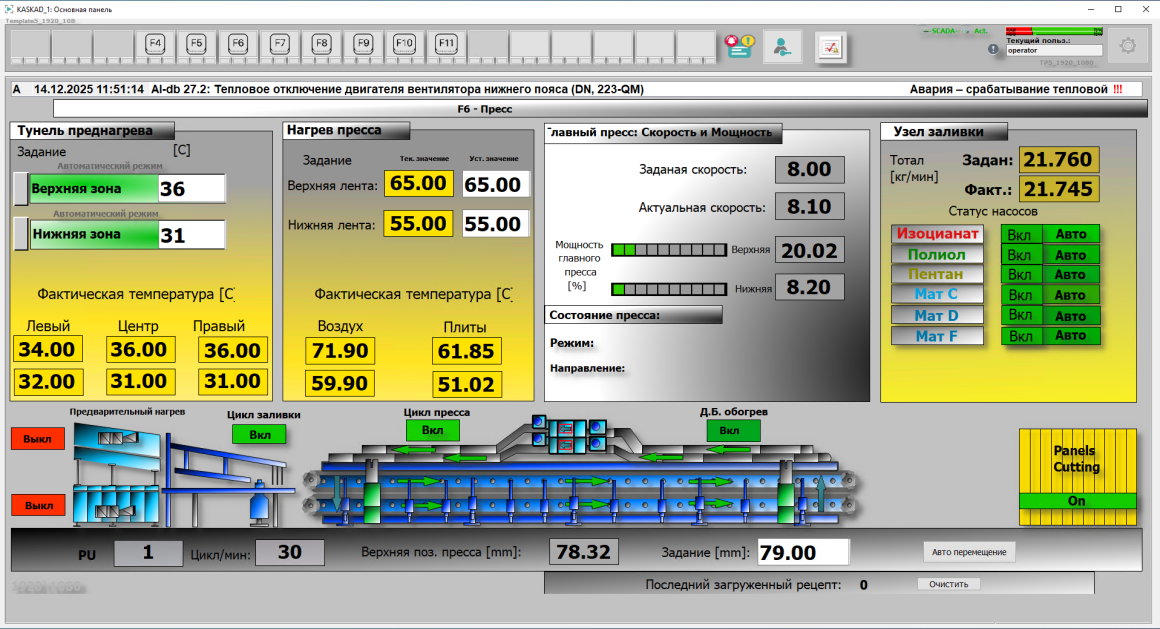Viewport: 1160px width, 629px height.
Task: Click Очистить to clear loaded recipe
Action: 948,584
